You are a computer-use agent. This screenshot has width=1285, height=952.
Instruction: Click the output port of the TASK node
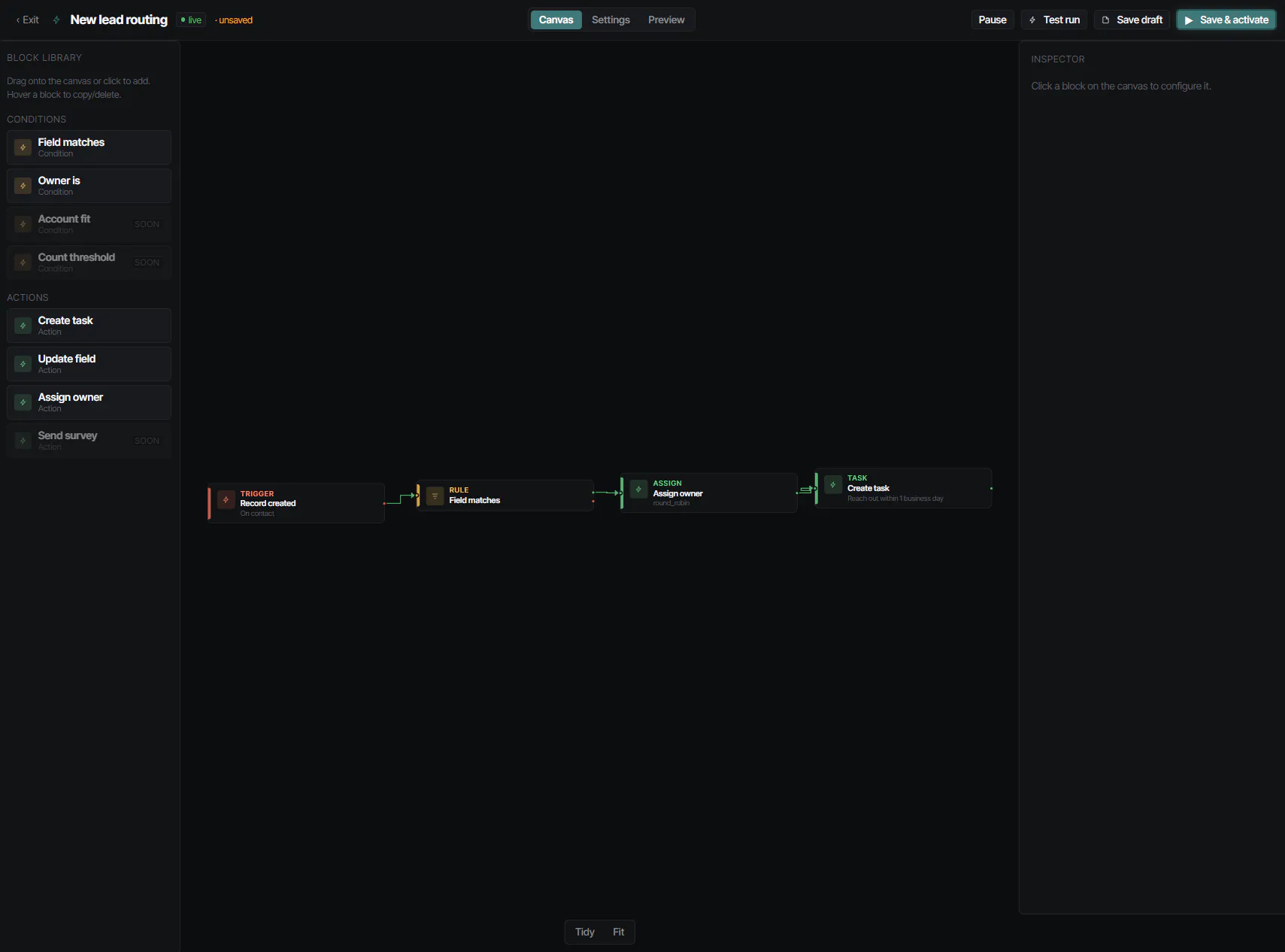coord(992,489)
